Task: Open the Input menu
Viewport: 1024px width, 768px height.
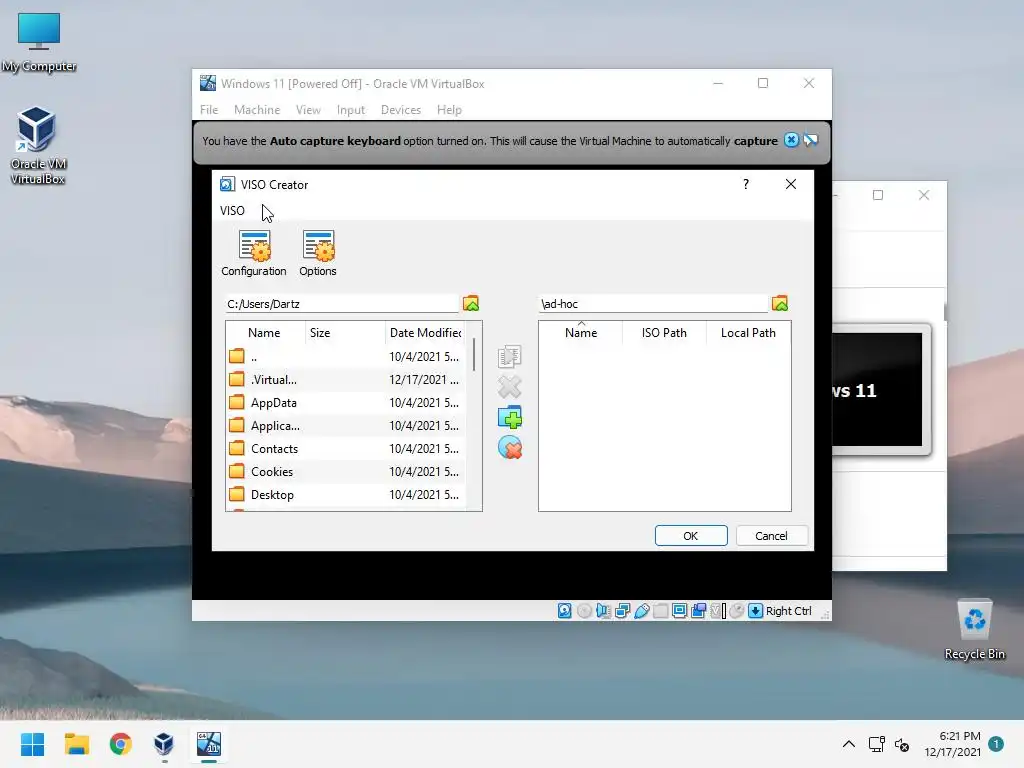Action: pyautogui.click(x=351, y=110)
